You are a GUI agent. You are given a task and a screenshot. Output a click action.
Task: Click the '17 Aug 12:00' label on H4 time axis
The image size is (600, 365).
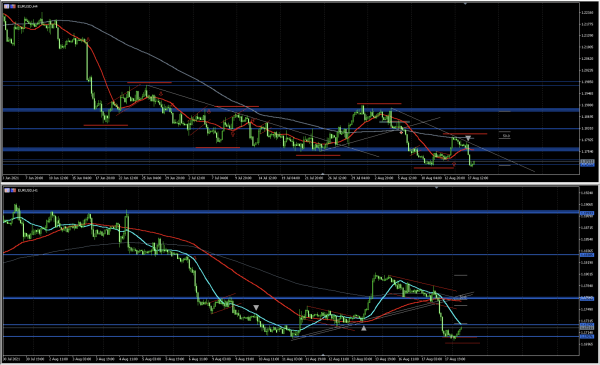(478, 178)
